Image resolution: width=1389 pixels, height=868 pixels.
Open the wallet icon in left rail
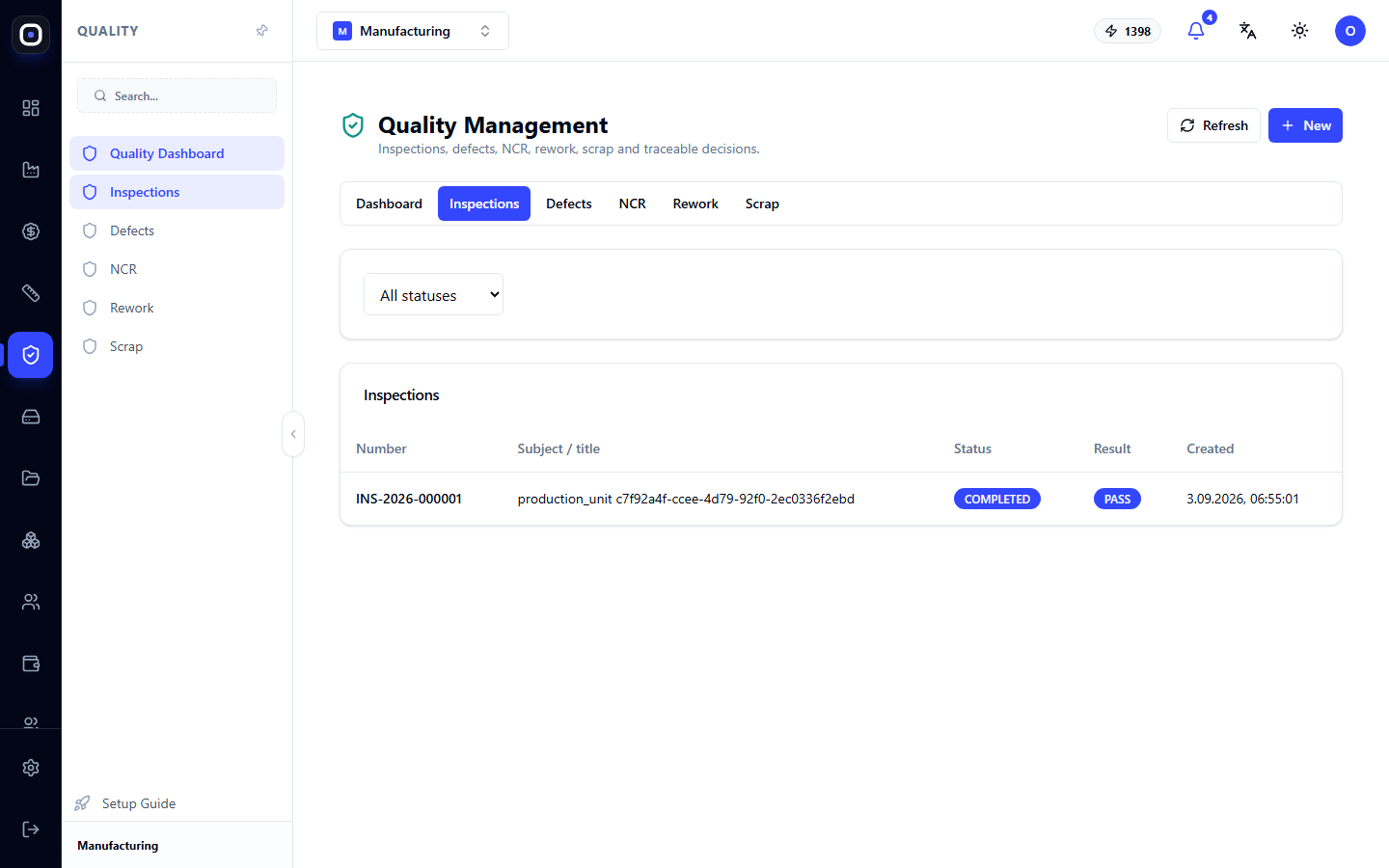pos(31,664)
